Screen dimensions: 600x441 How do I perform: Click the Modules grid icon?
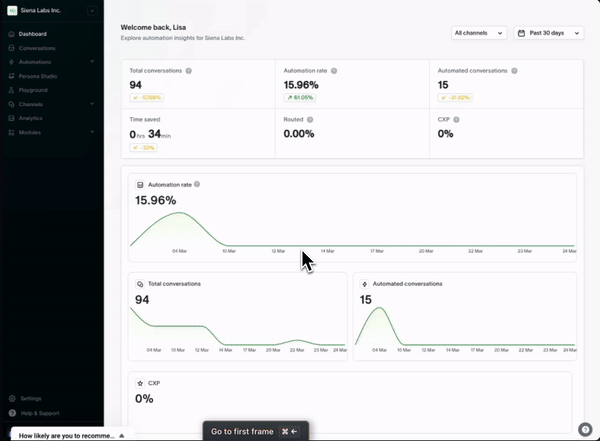(x=11, y=132)
